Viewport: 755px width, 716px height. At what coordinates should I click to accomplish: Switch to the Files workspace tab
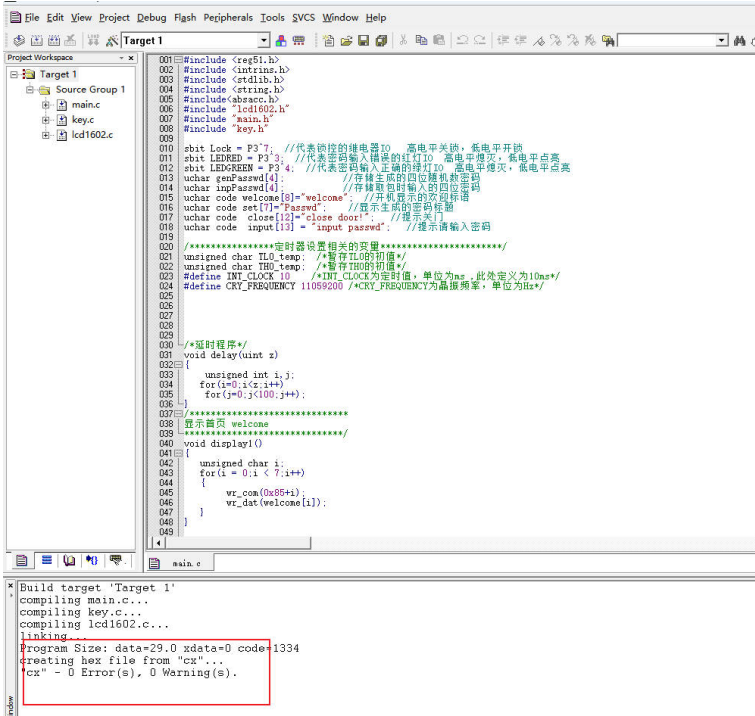22,560
